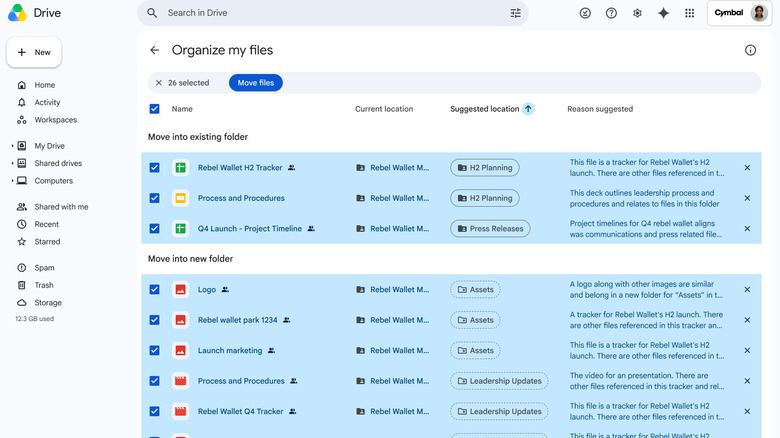Open the account profile avatar

[x=759, y=13]
